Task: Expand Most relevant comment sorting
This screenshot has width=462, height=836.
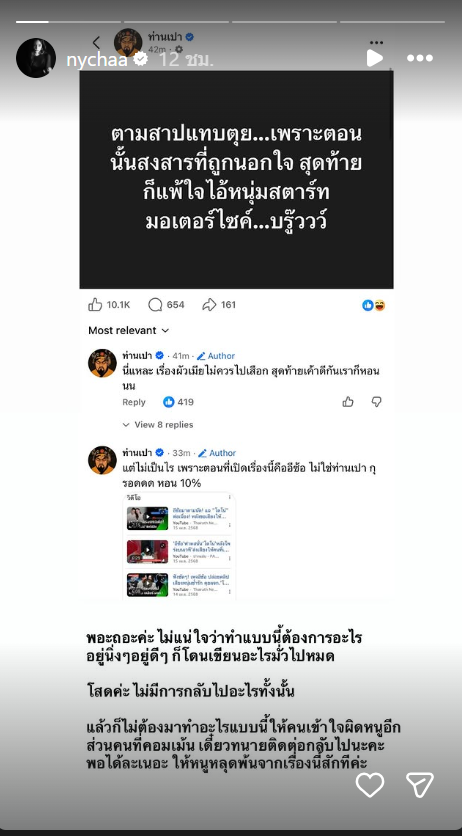Action: click(128, 331)
